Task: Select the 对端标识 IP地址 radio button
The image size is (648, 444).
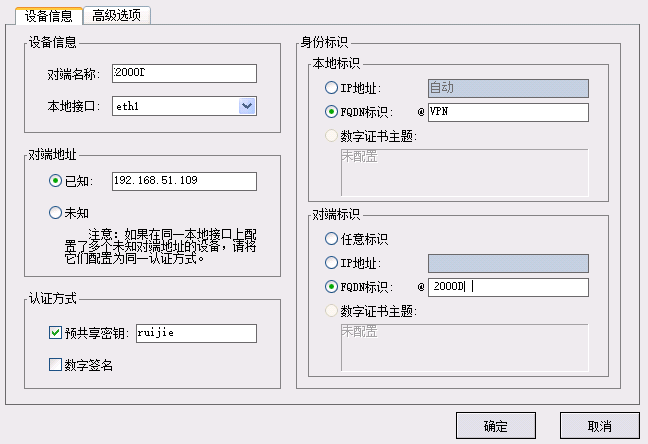Action: [331, 263]
